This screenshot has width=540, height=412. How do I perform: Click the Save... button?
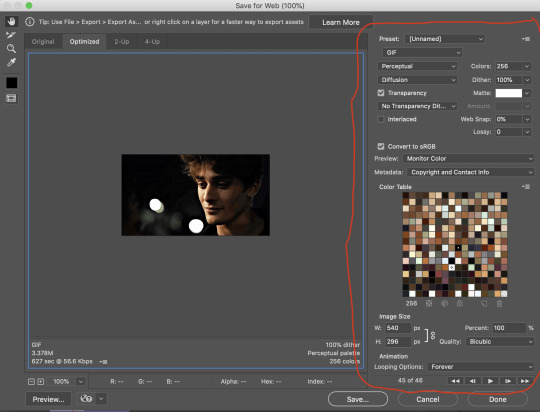click(358, 399)
